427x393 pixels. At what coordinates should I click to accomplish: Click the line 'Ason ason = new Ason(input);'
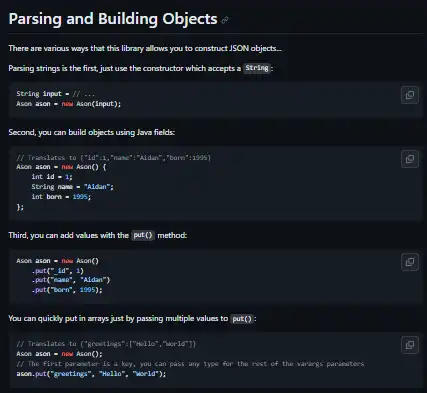[x=69, y=104]
